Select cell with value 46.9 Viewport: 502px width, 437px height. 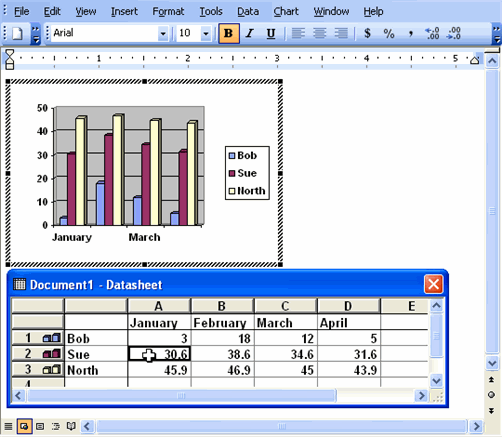222,370
